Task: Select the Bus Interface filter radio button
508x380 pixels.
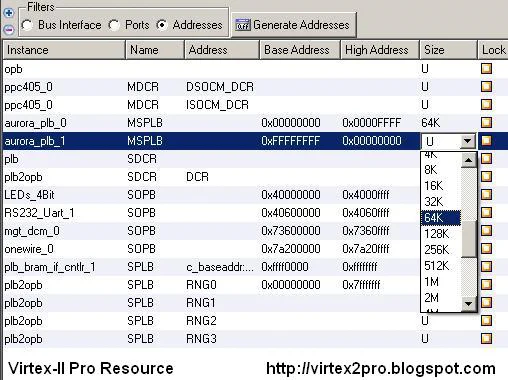Action: click(x=27, y=25)
